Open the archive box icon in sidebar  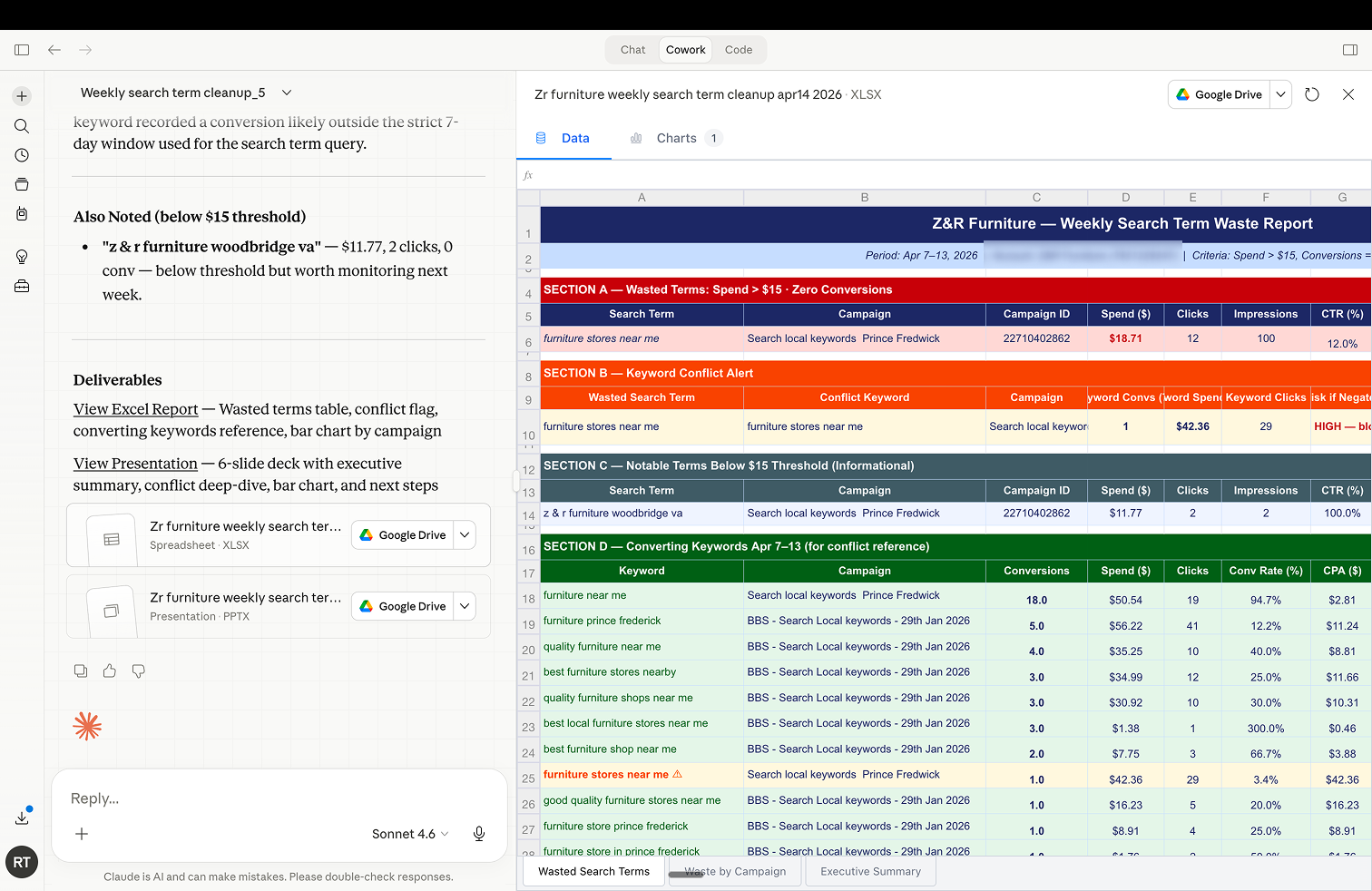pyautogui.click(x=22, y=184)
